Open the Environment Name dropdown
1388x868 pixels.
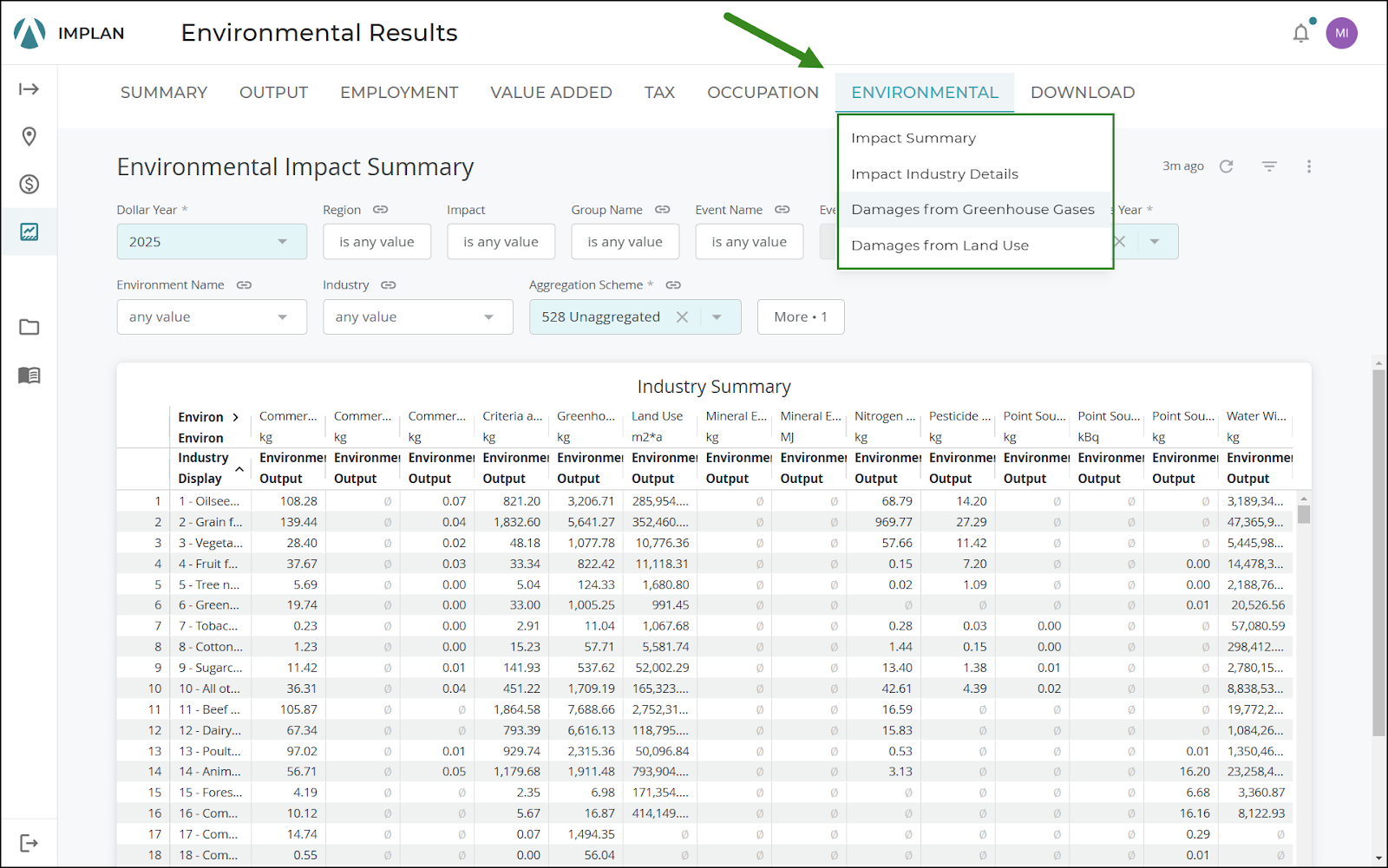coord(212,317)
